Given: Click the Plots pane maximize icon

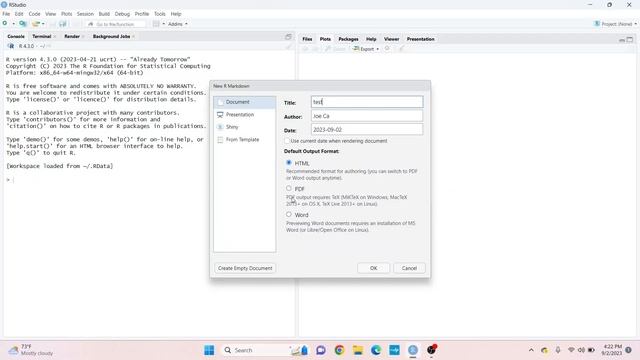Looking at the screenshot, I should point(630,40).
